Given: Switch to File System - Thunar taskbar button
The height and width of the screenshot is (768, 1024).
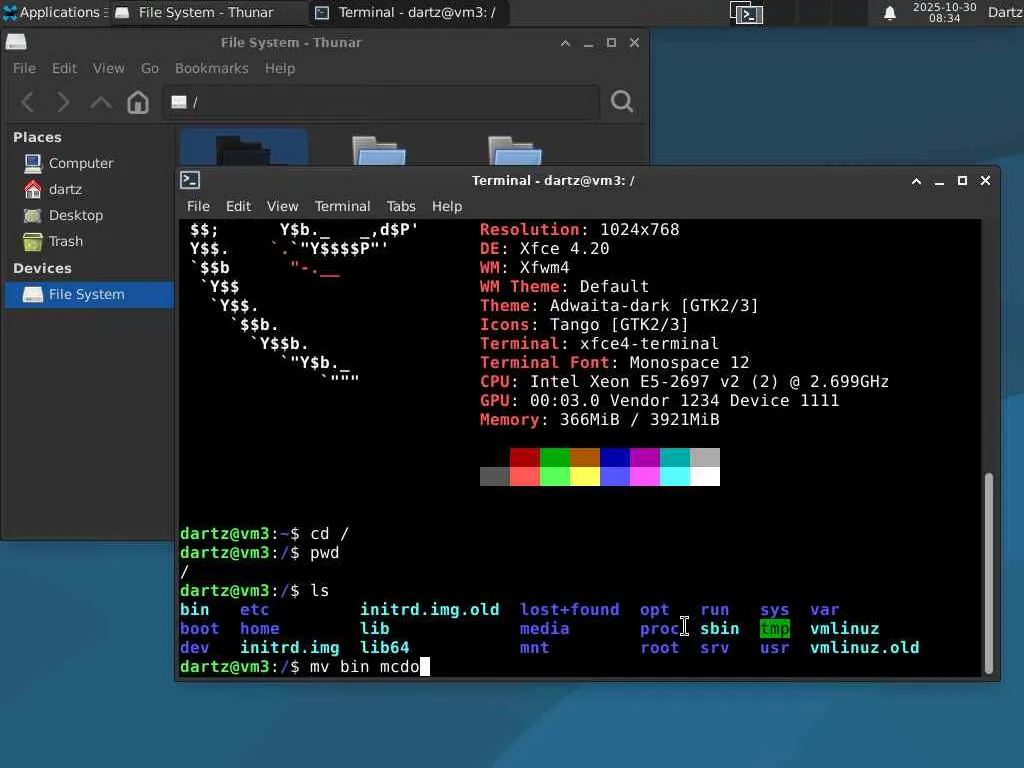Looking at the screenshot, I should coord(208,12).
